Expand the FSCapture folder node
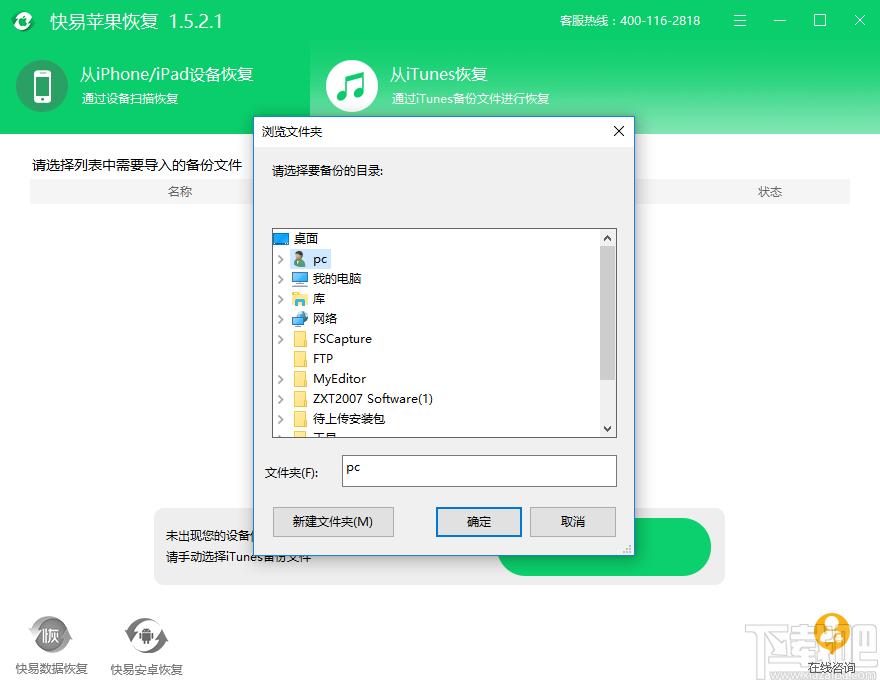 pos(281,339)
